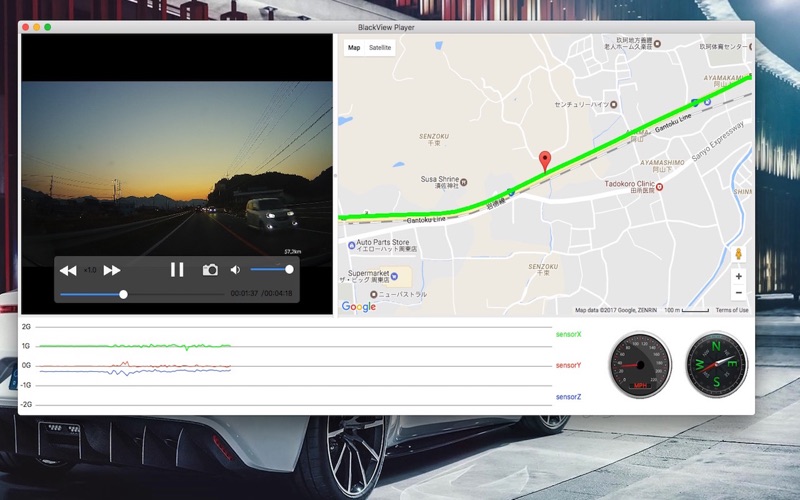Pause the dashcam video playback
Screen dimensions: 800x500
pyautogui.click(x=177, y=269)
